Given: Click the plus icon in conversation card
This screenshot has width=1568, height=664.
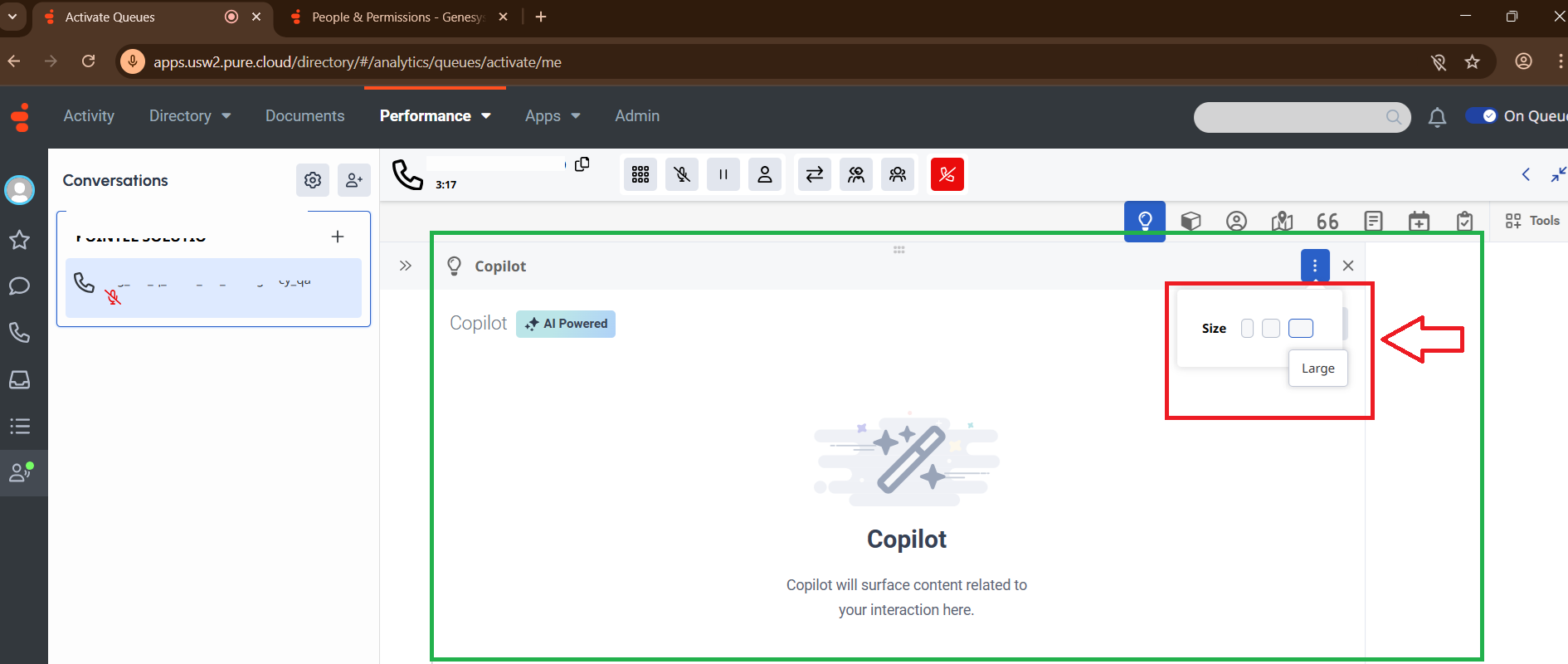Looking at the screenshot, I should point(338,237).
